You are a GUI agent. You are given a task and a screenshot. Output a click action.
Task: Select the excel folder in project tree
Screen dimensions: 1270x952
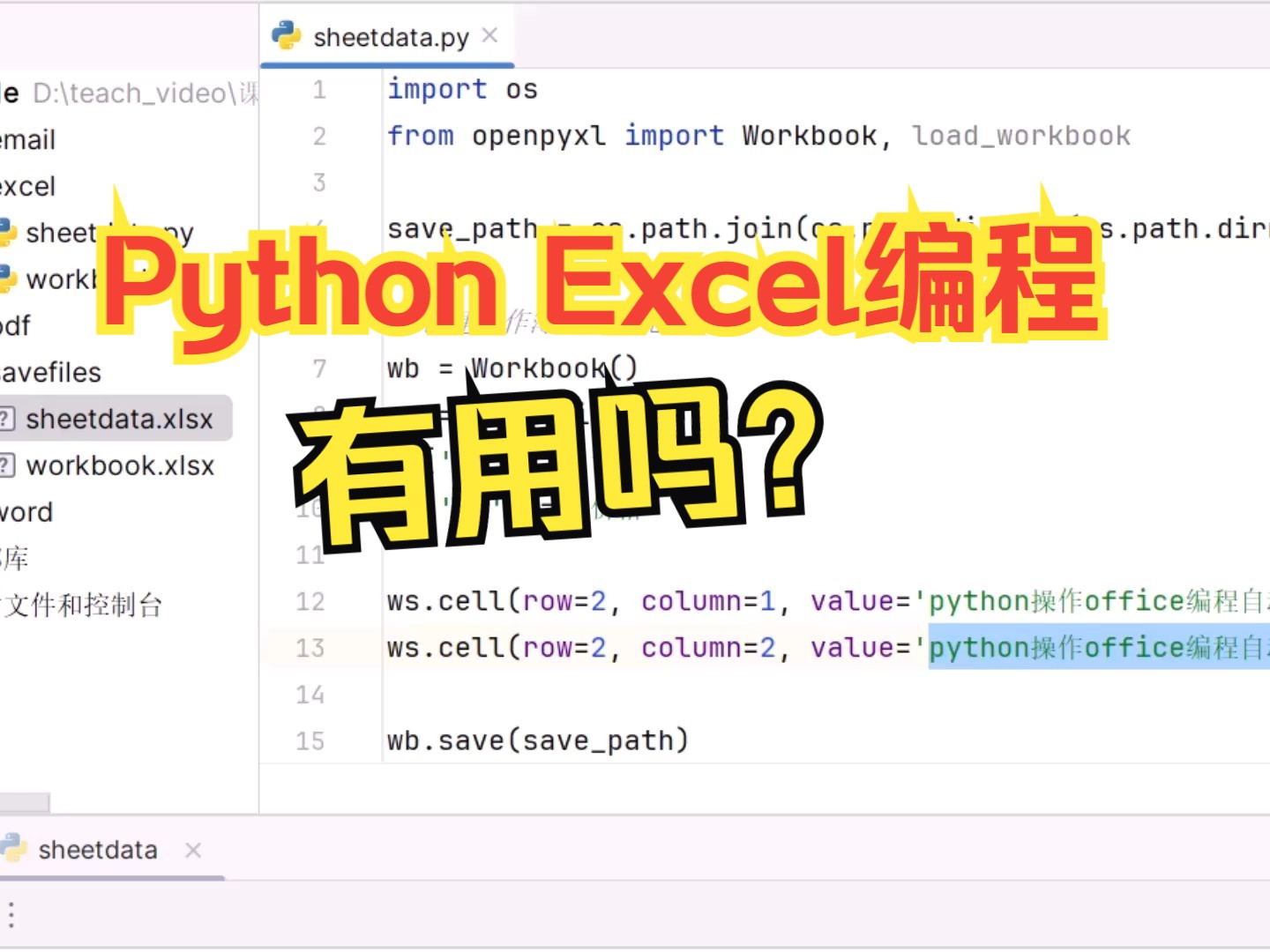(x=27, y=186)
